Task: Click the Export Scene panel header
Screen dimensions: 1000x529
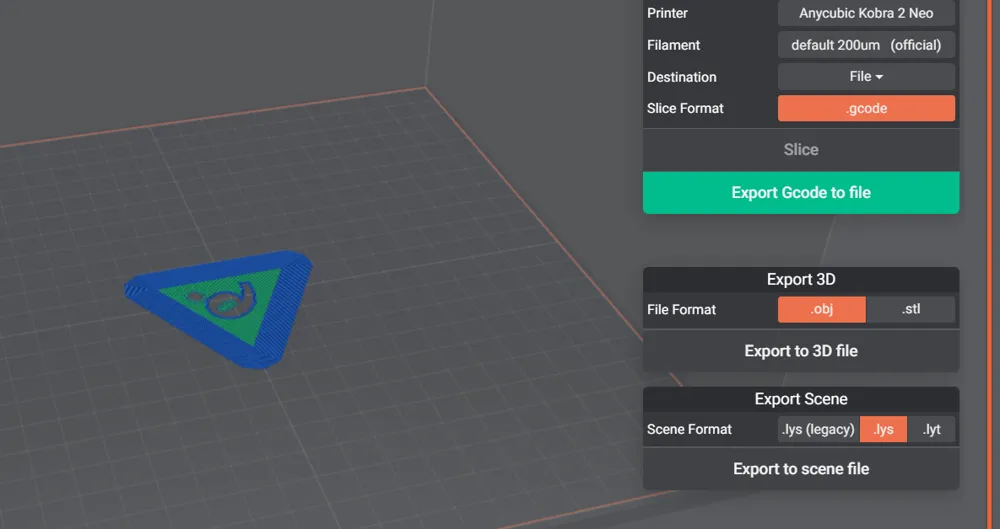Action: [801, 399]
